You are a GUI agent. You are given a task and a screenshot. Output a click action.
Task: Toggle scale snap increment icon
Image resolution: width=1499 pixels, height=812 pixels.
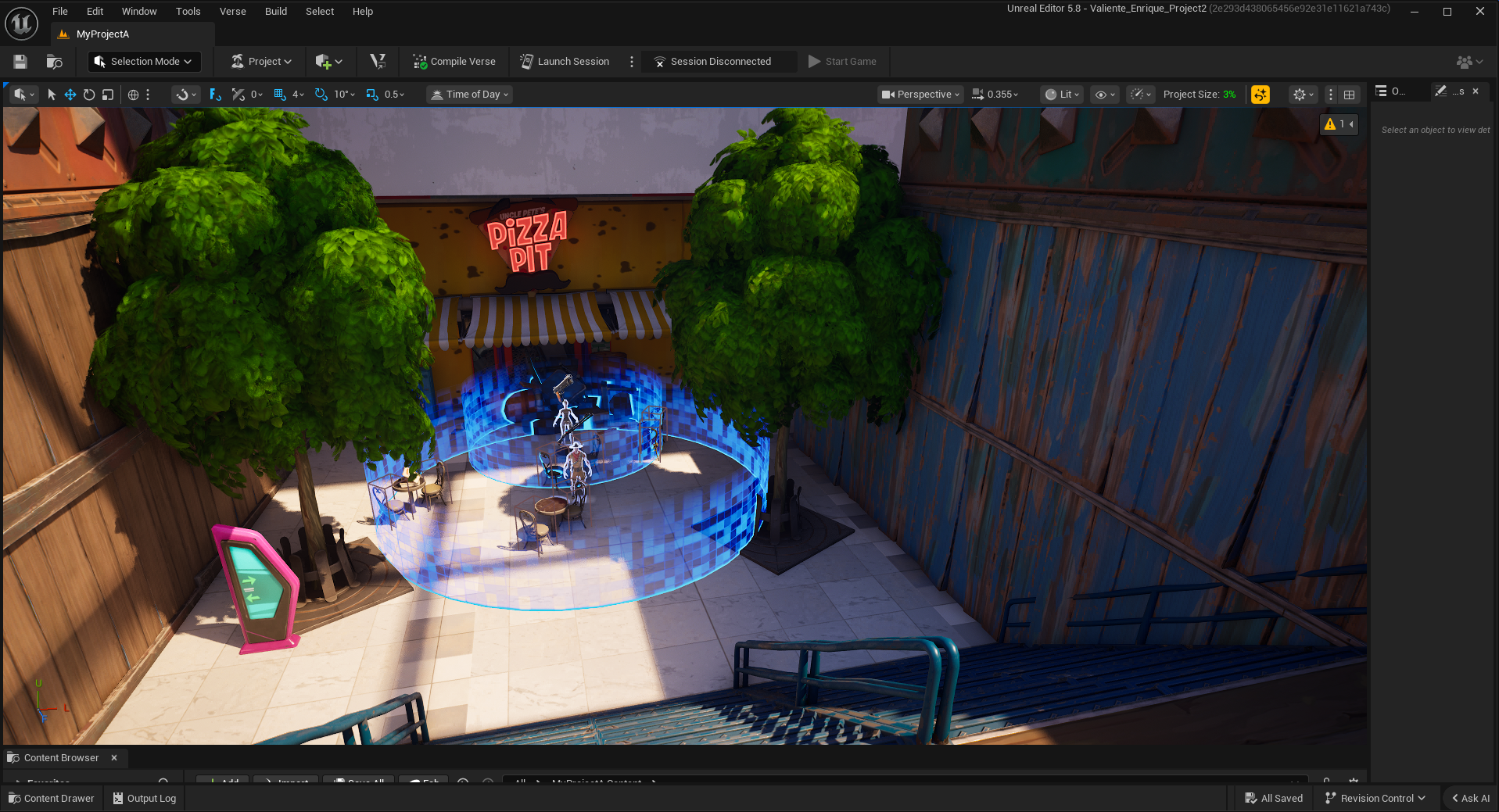point(372,95)
